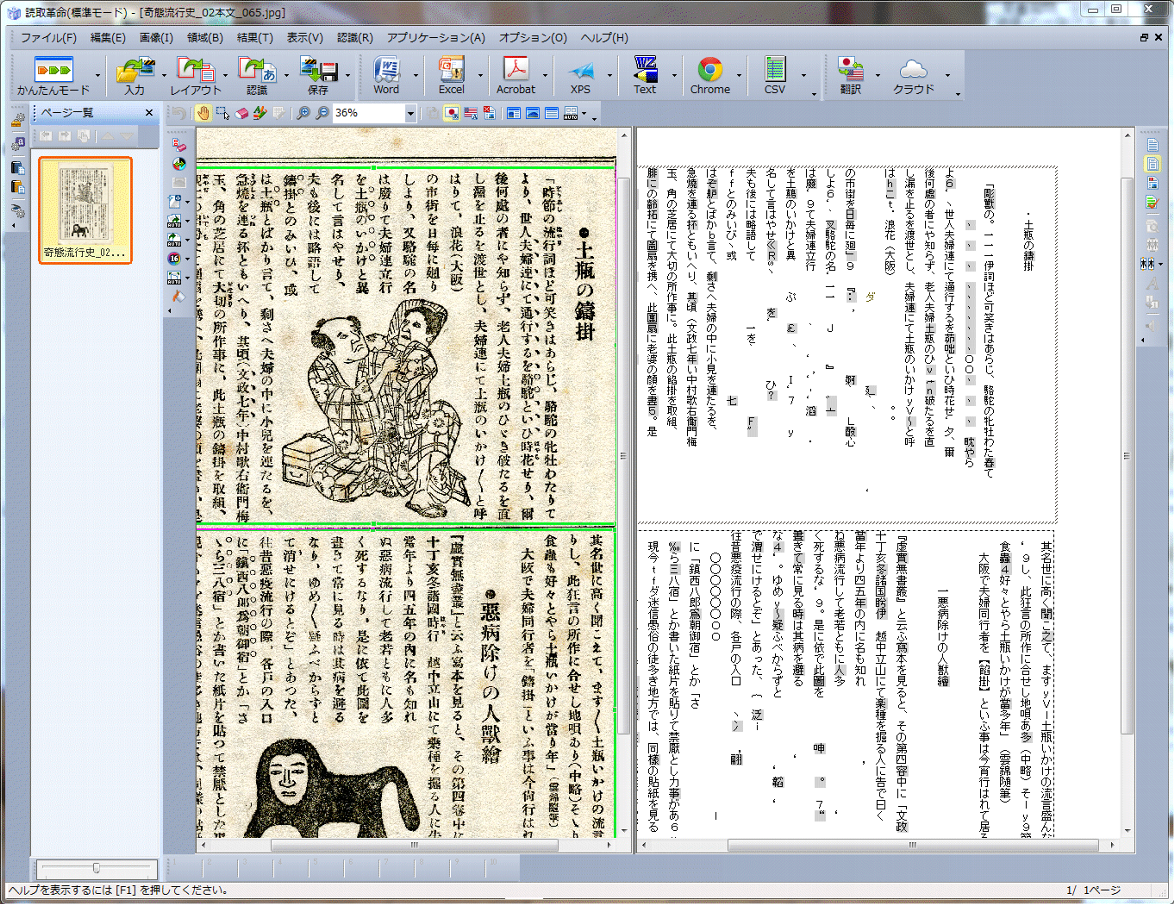Expand the 入力 button dropdown arrow

pos(163,76)
